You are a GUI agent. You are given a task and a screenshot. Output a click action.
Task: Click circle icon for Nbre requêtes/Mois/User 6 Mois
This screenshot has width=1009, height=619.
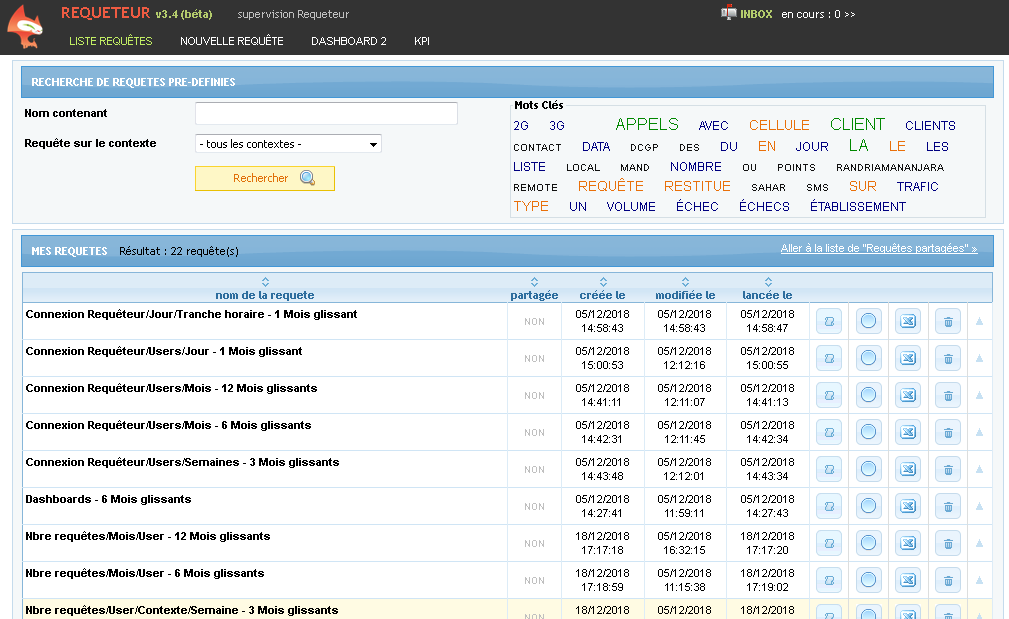(868, 580)
